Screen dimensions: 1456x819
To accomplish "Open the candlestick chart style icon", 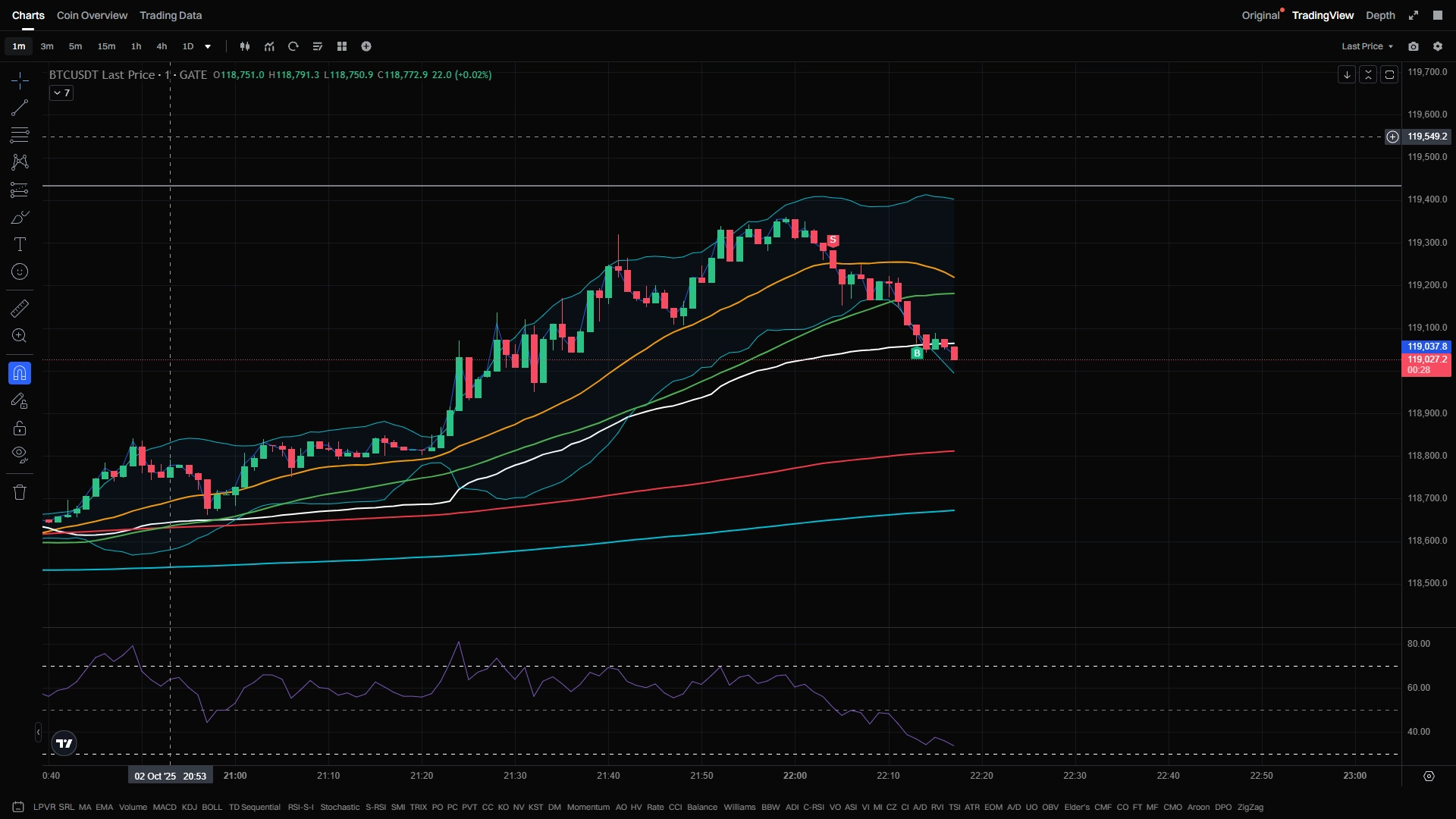I will click(245, 46).
